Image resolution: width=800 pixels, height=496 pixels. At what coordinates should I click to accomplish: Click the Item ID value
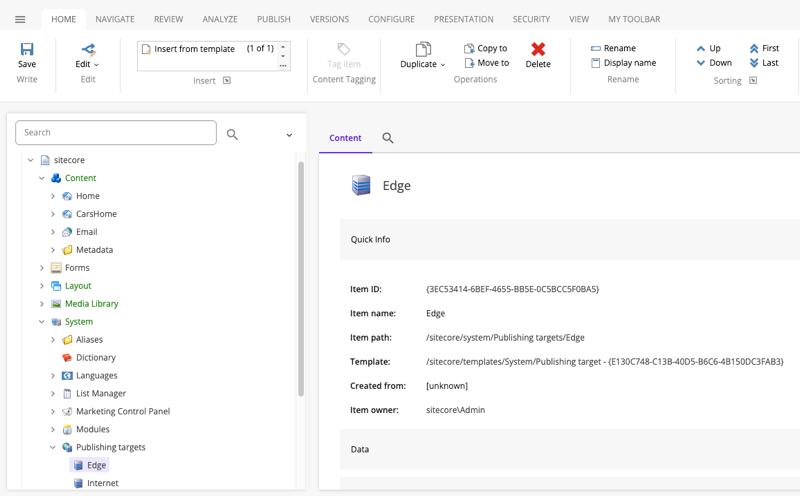pyautogui.click(x=512, y=289)
